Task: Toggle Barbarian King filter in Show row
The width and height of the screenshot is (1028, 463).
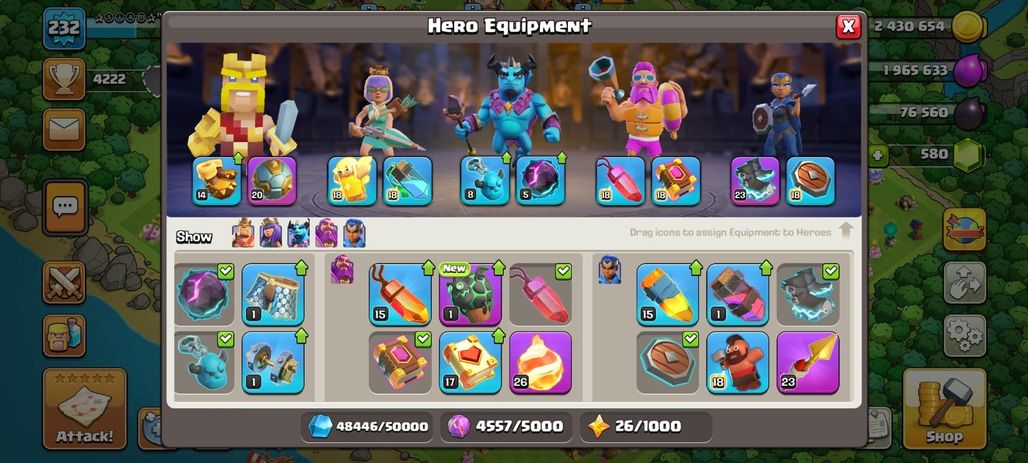Action: click(x=243, y=233)
